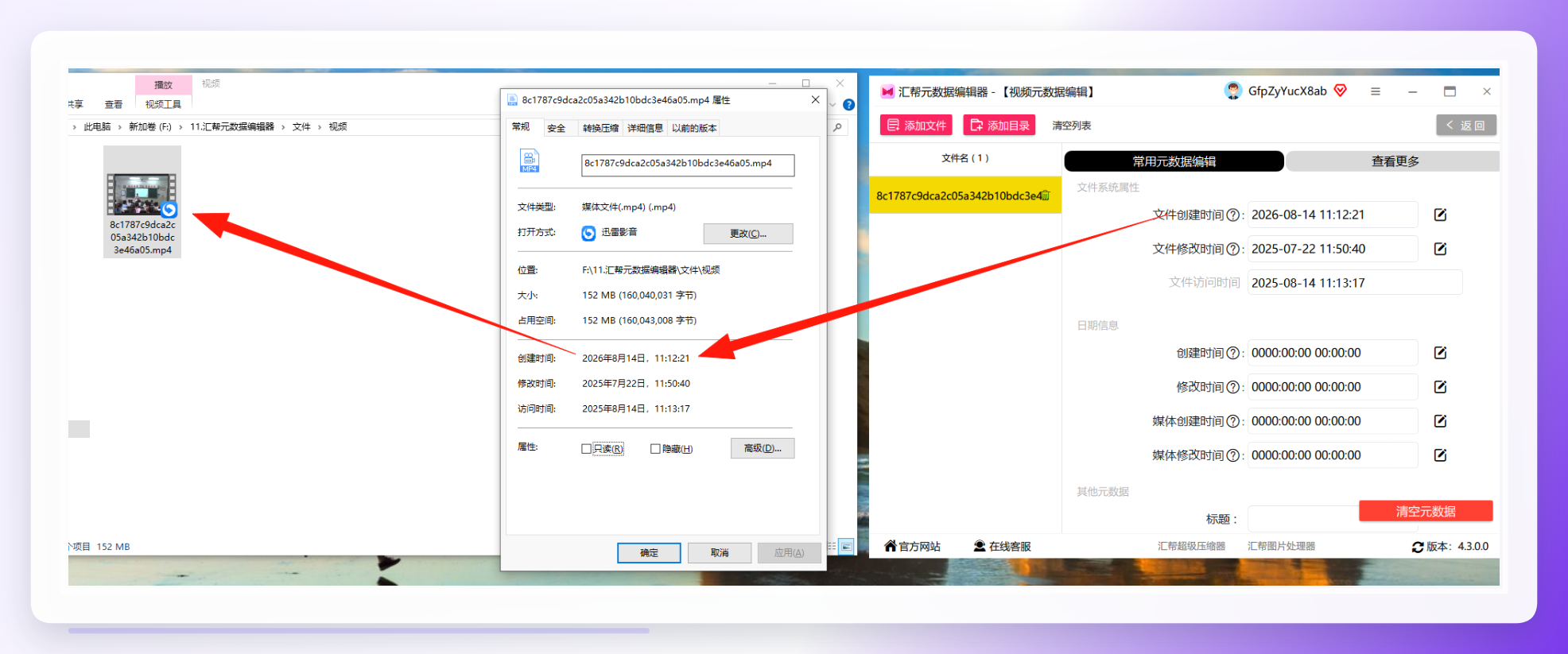The image size is (1568, 654).
Task: Click edit icon beside 文件创建时间
Action: tap(1440, 215)
